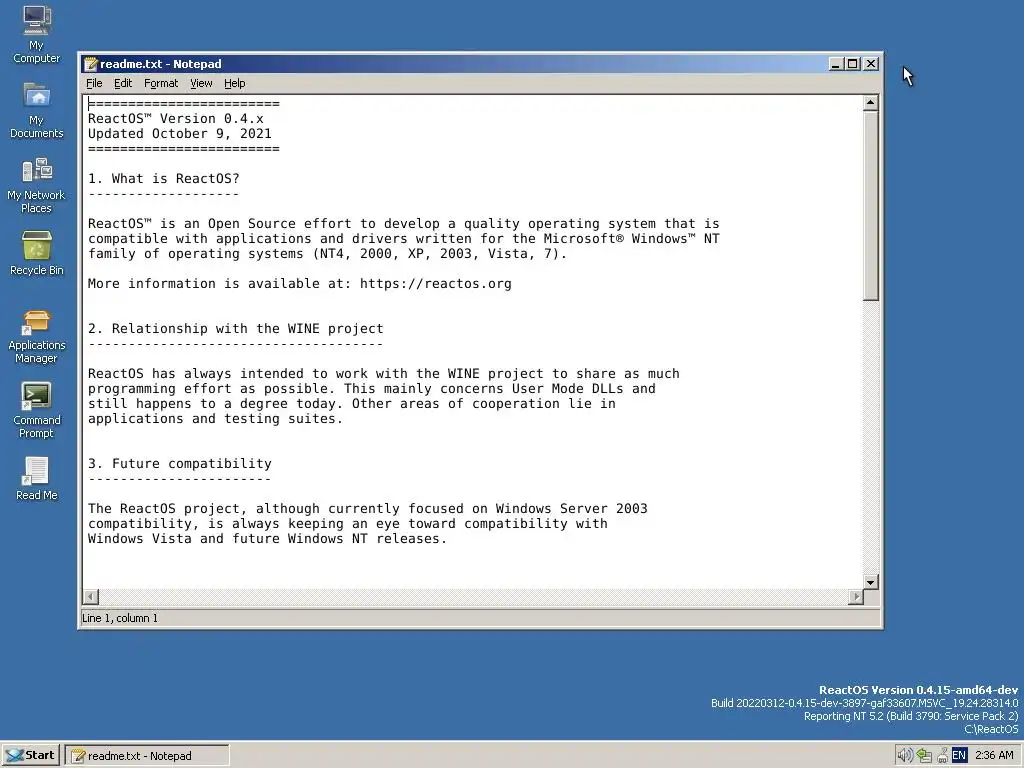Click the Notepad icon in title bar
Image resolution: width=1024 pixels, height=768 pixels.
coord(91,64)
